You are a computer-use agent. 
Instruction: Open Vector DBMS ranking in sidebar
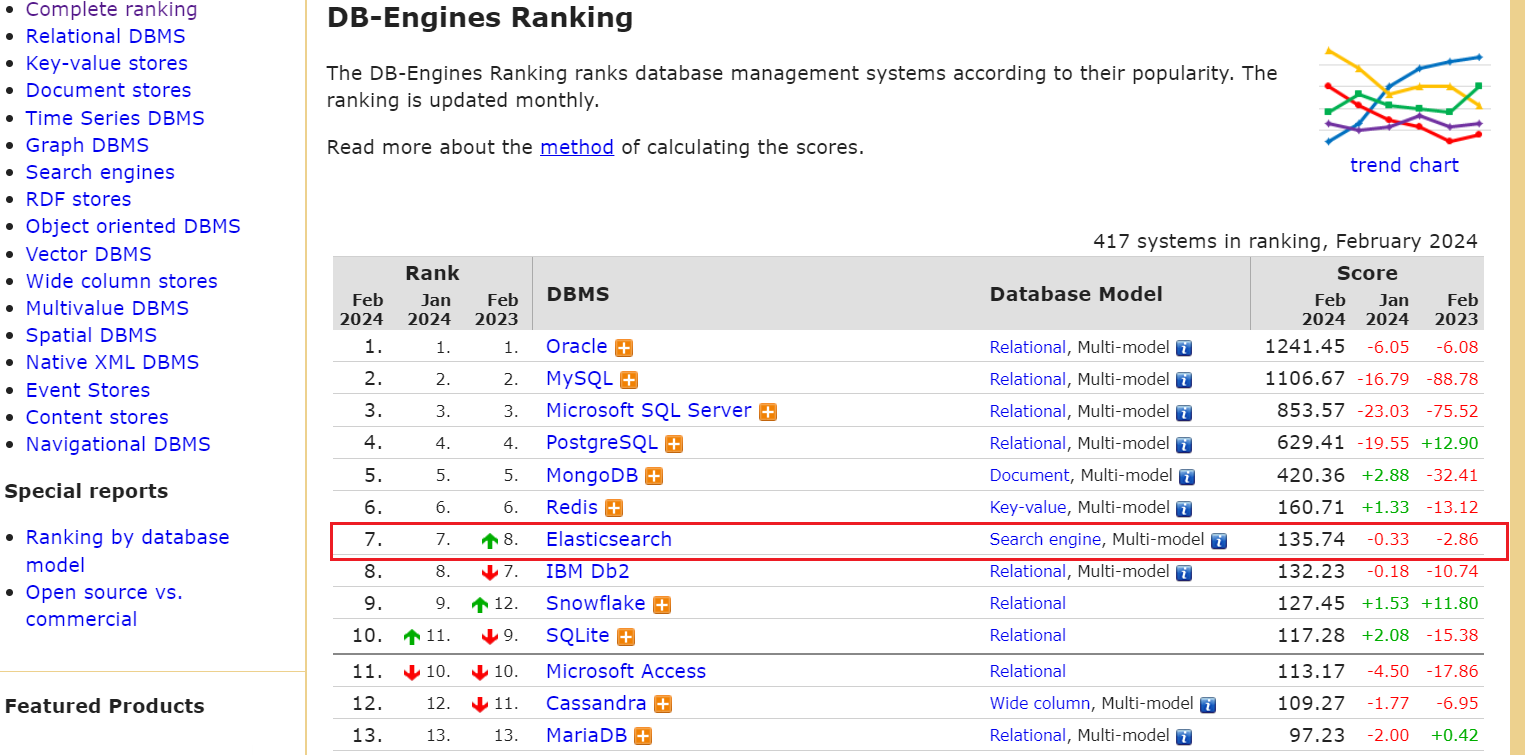pos(89,254)
